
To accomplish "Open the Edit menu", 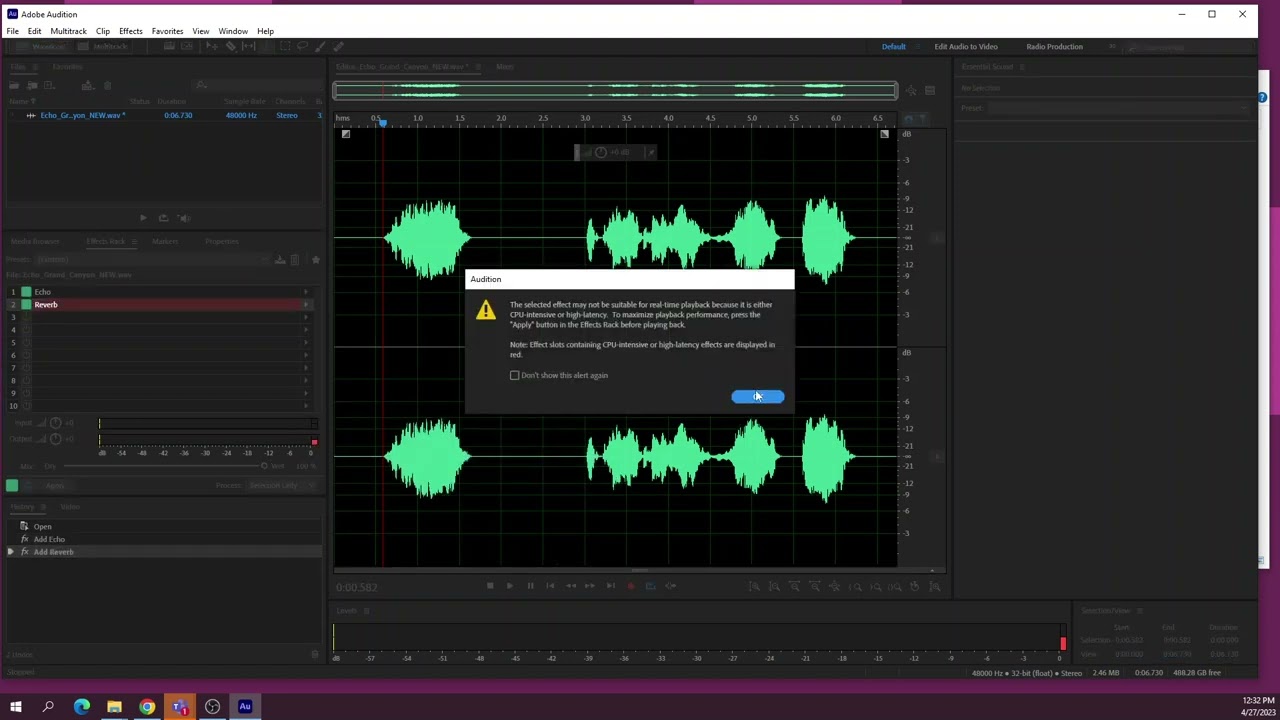I will (34, 31).
